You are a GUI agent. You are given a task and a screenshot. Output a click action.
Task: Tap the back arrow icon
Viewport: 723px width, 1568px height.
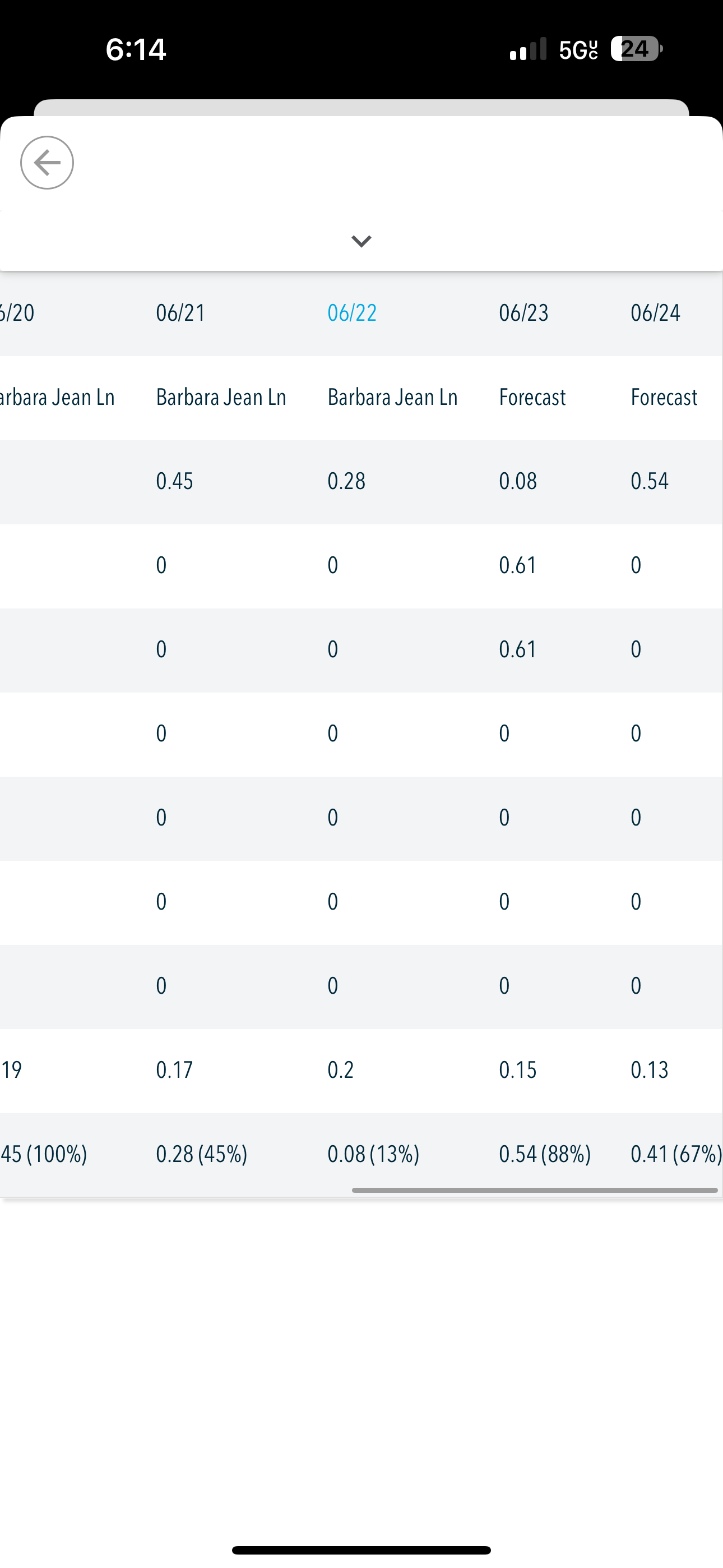pos(47,163)
